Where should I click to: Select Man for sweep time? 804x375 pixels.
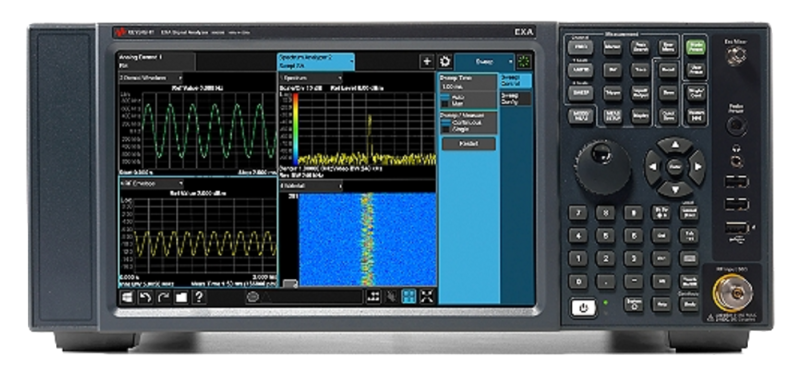(x=452, y=103)
